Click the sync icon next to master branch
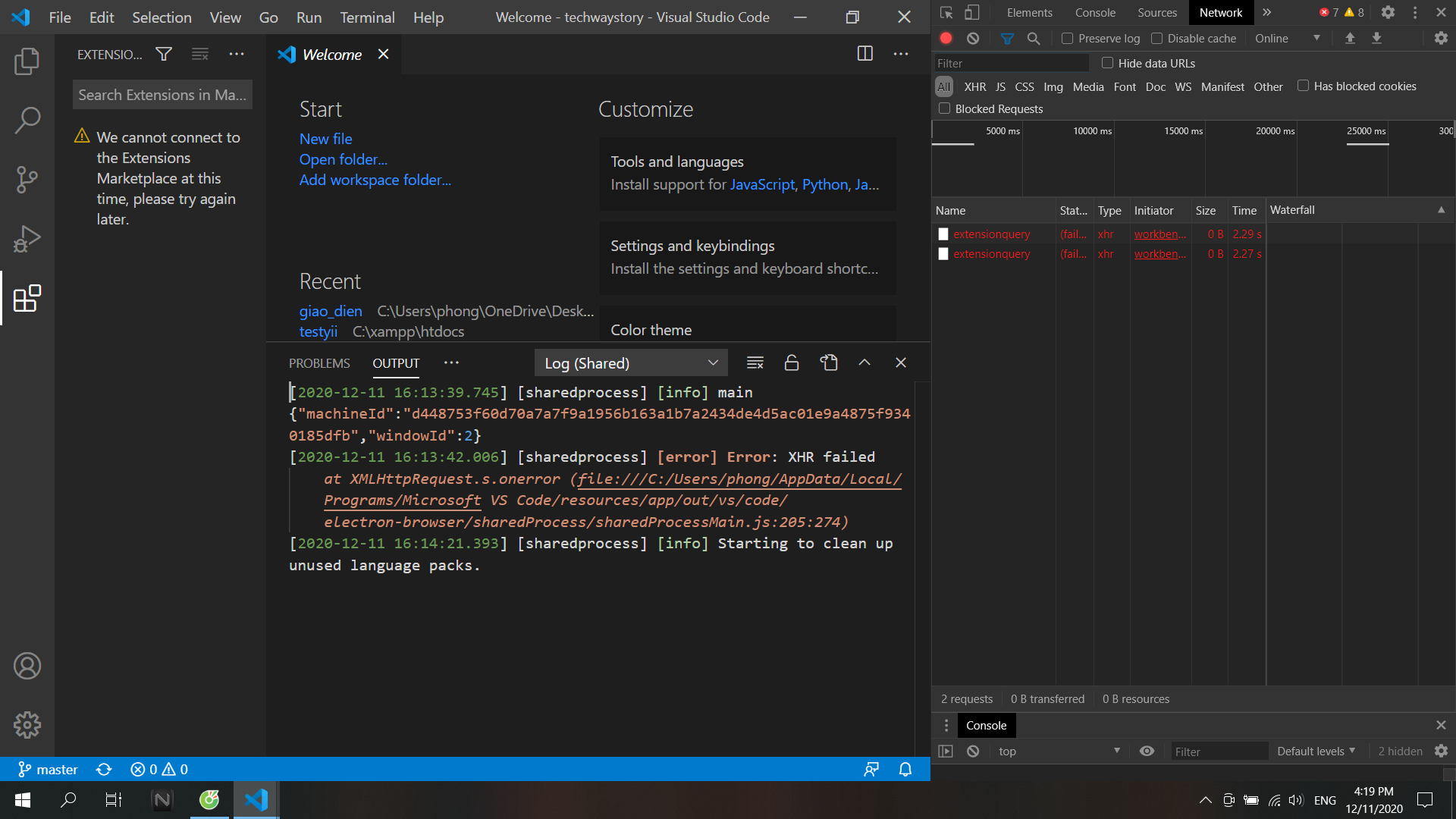This screenshot has width=1456, height=819. click(x=104, y=769)
